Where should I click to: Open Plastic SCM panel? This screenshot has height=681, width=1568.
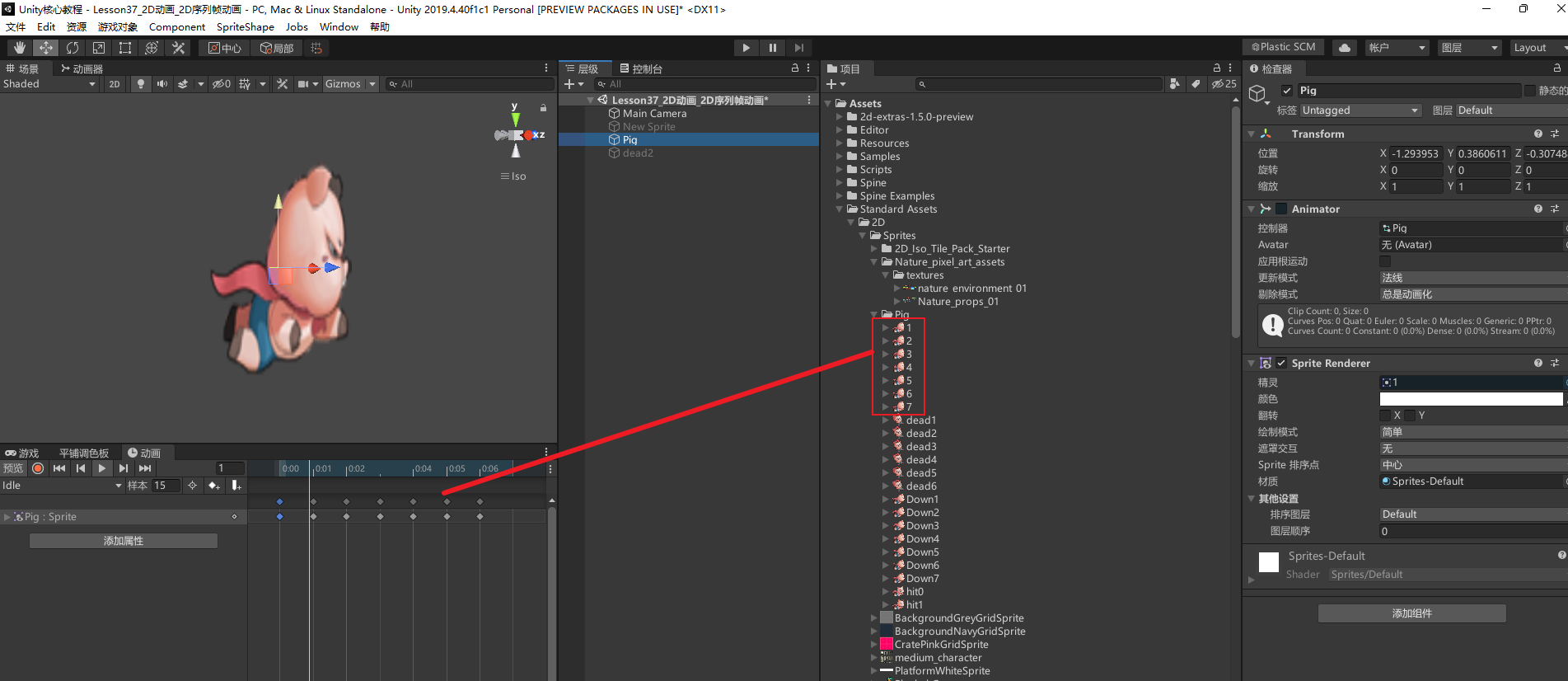click(x=1283, y=47)
